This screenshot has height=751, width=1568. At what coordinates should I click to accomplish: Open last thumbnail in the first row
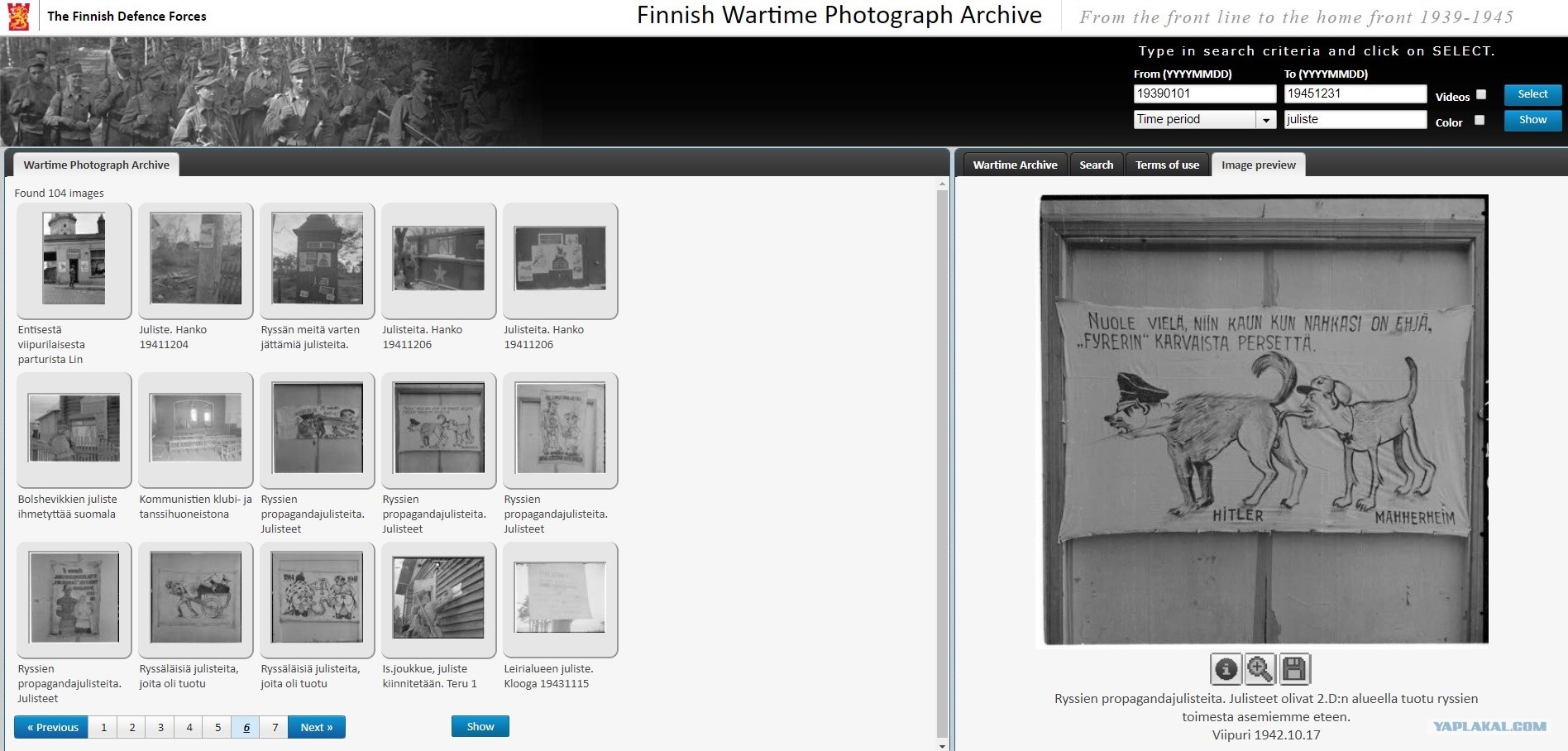(560, 259)
